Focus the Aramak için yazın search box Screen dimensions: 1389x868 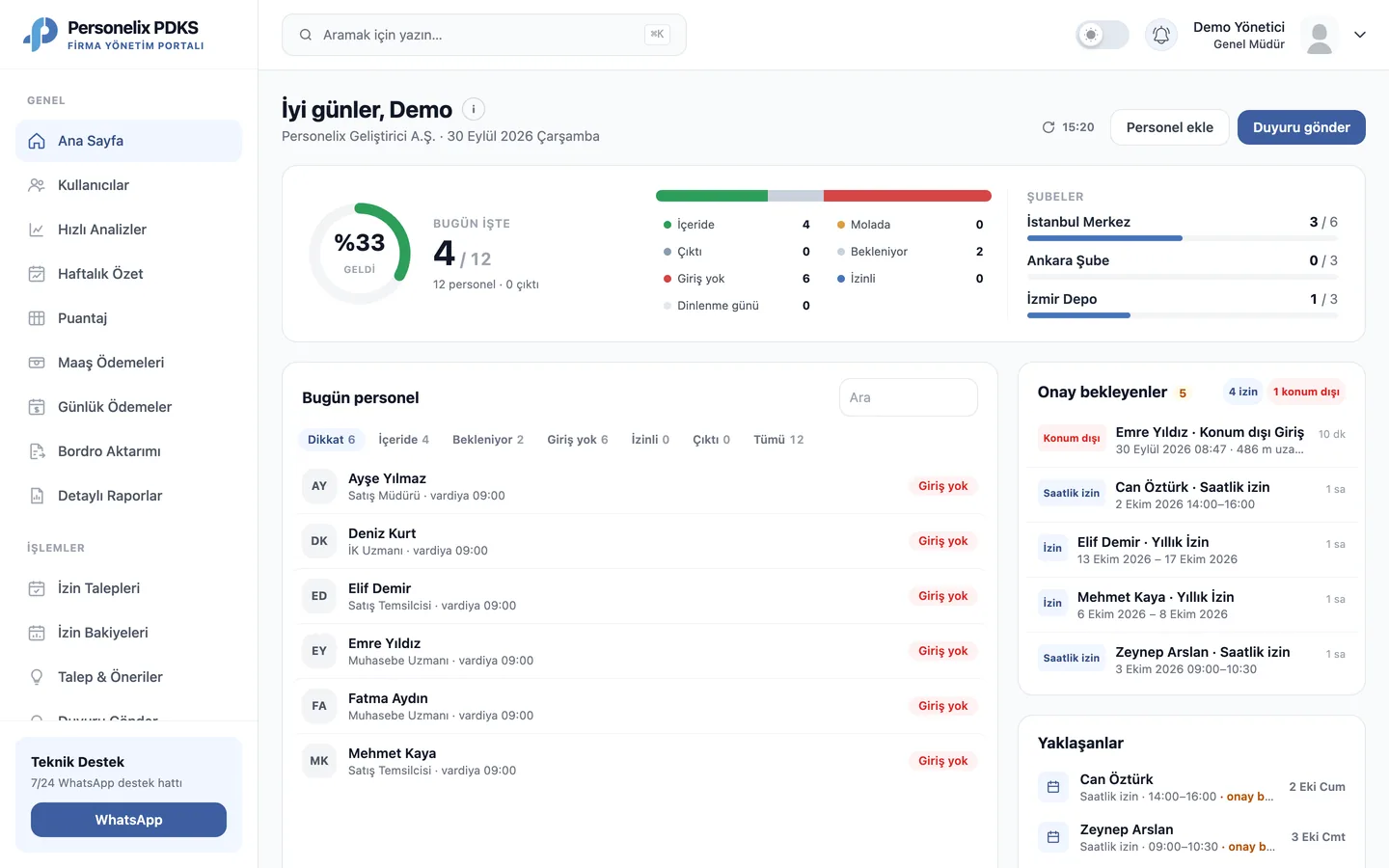pyautogui.click(x=484, y=35)
